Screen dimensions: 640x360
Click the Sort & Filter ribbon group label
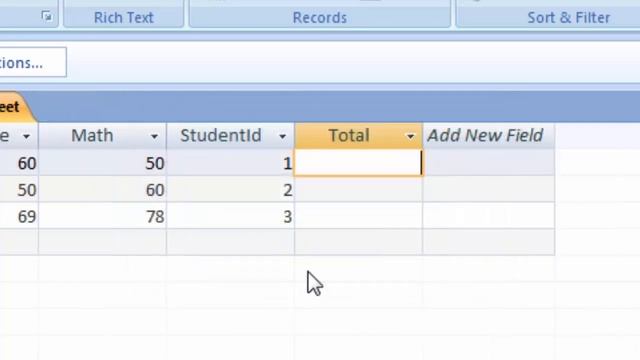569,18
